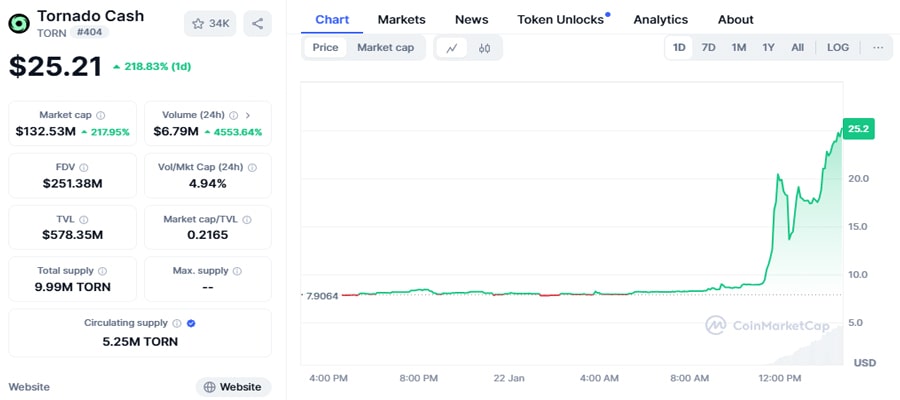Click the $132.53M market cap value

tap(45, 132)
